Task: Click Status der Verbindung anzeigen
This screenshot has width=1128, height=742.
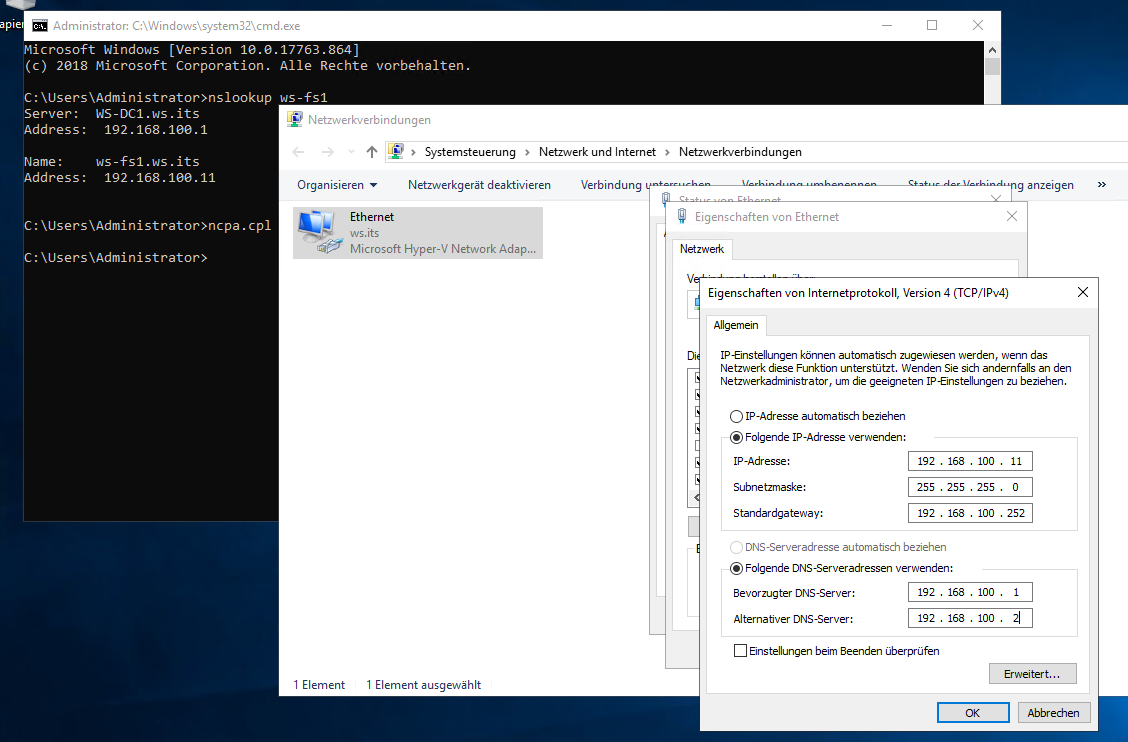Action: [x=991, y=184]
